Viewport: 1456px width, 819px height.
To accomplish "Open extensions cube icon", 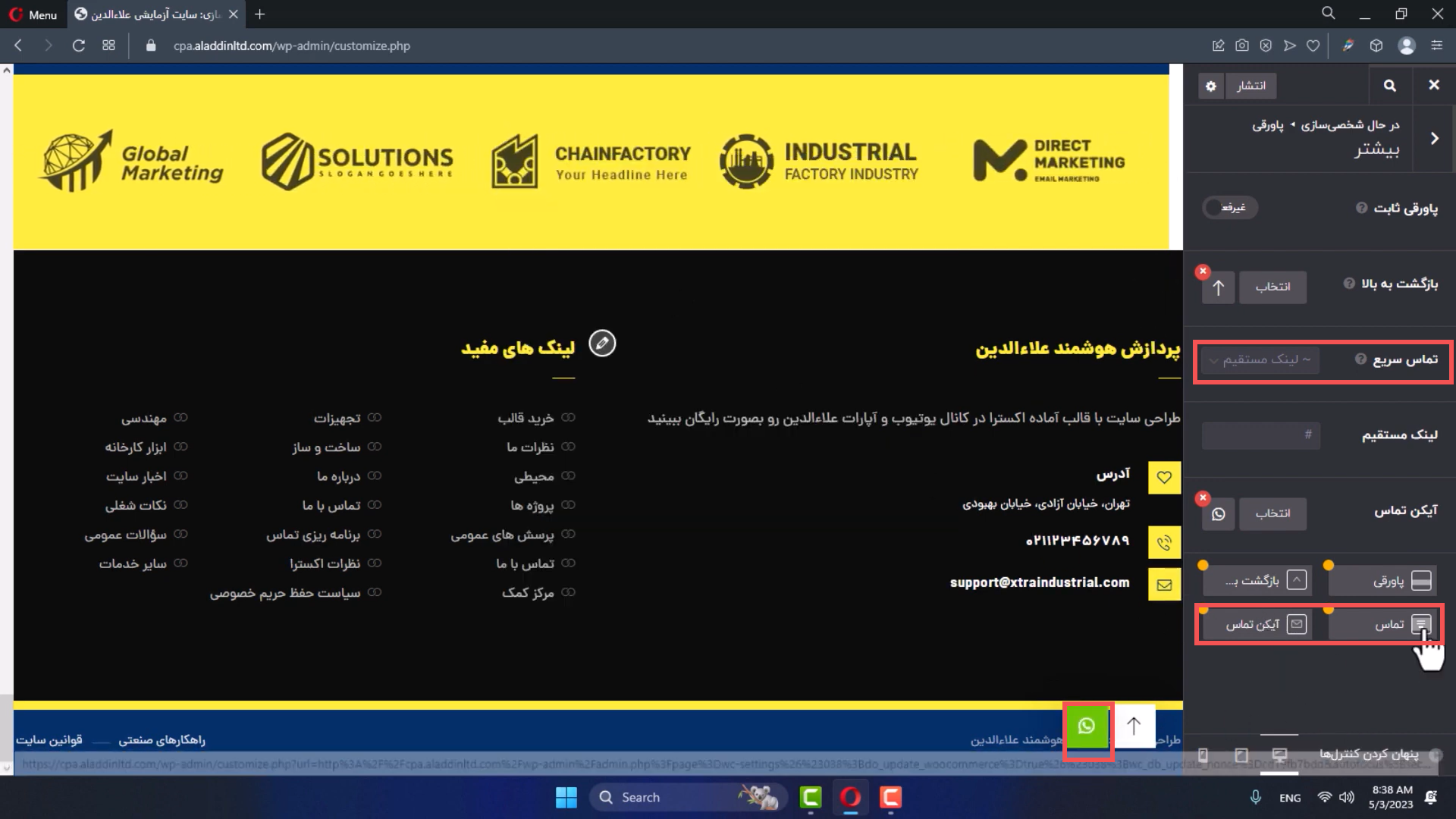I will (1376, 45).
